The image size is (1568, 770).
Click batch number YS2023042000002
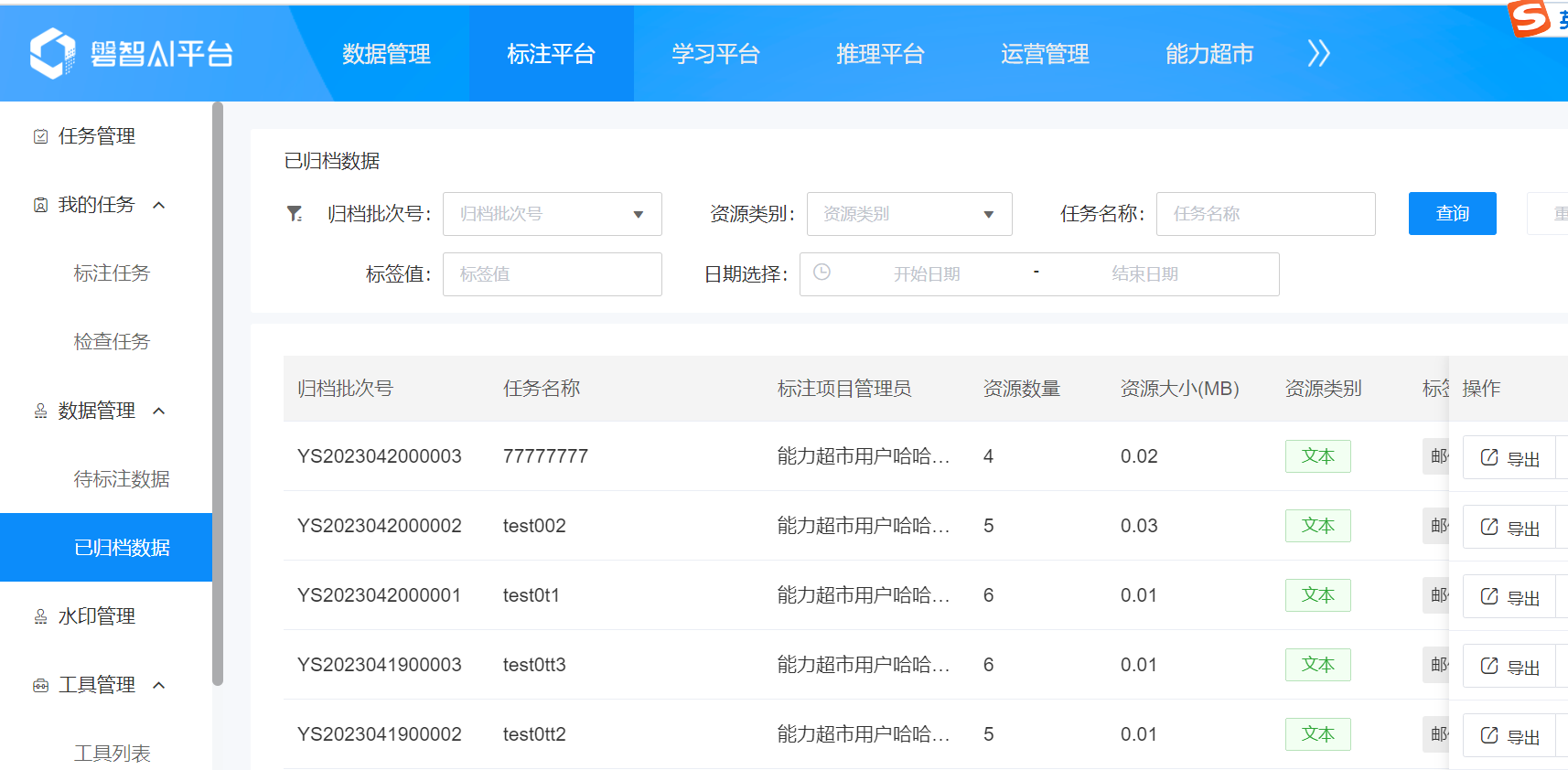click(380, 526)
